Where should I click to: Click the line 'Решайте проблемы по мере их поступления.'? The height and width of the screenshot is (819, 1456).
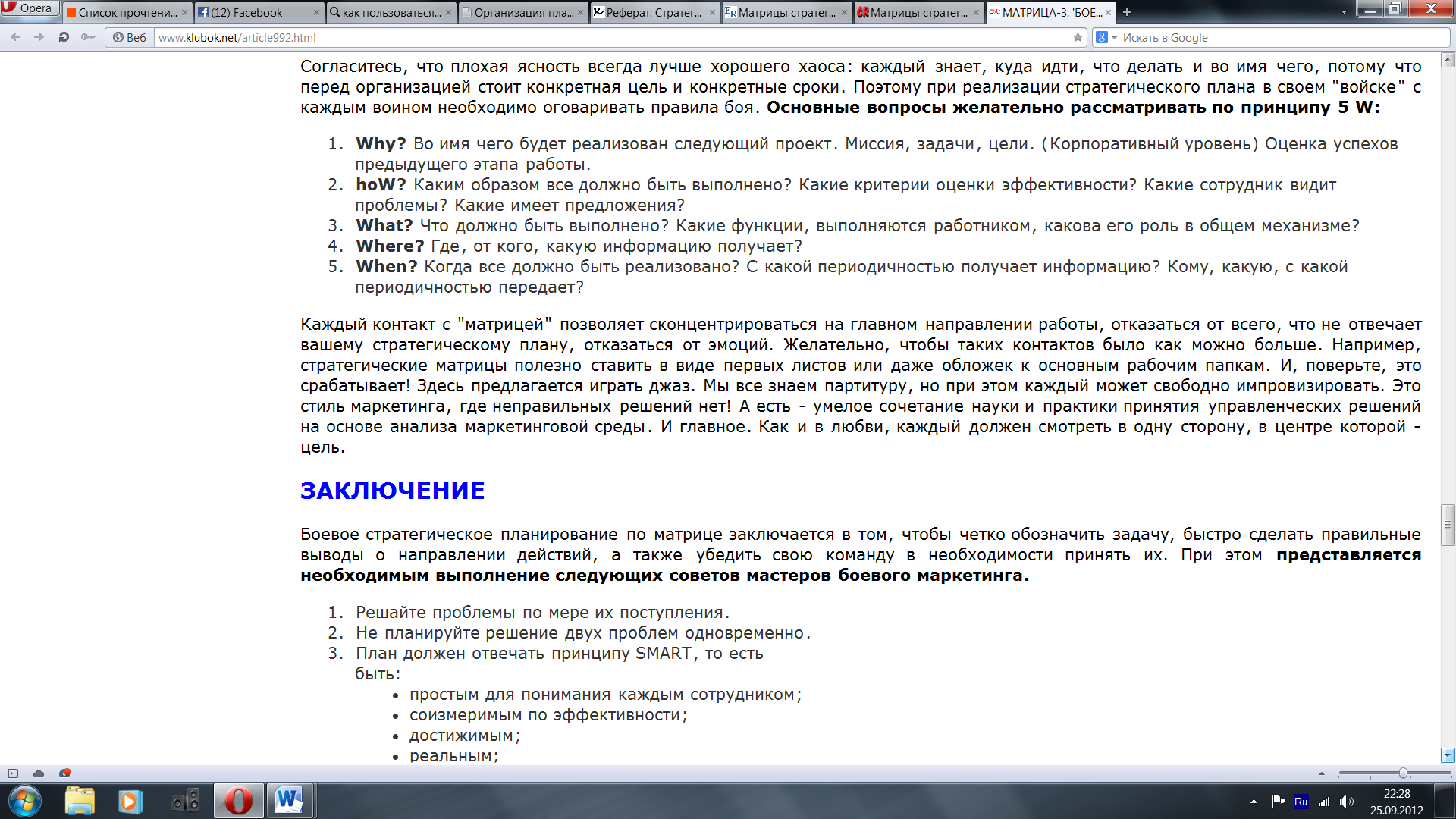pyautogui.click(x=543, y=613)
